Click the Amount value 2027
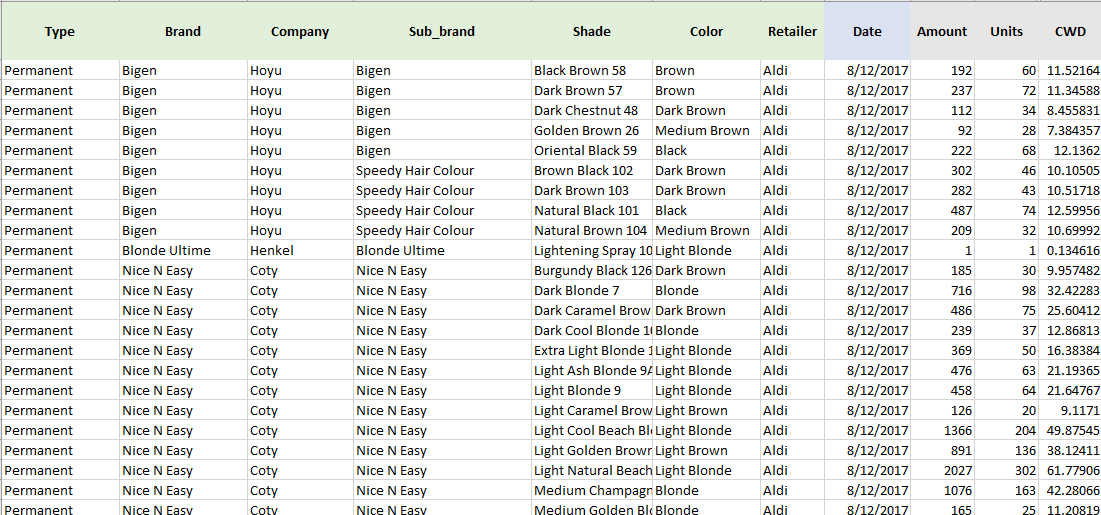 click(x=942, y=471)
